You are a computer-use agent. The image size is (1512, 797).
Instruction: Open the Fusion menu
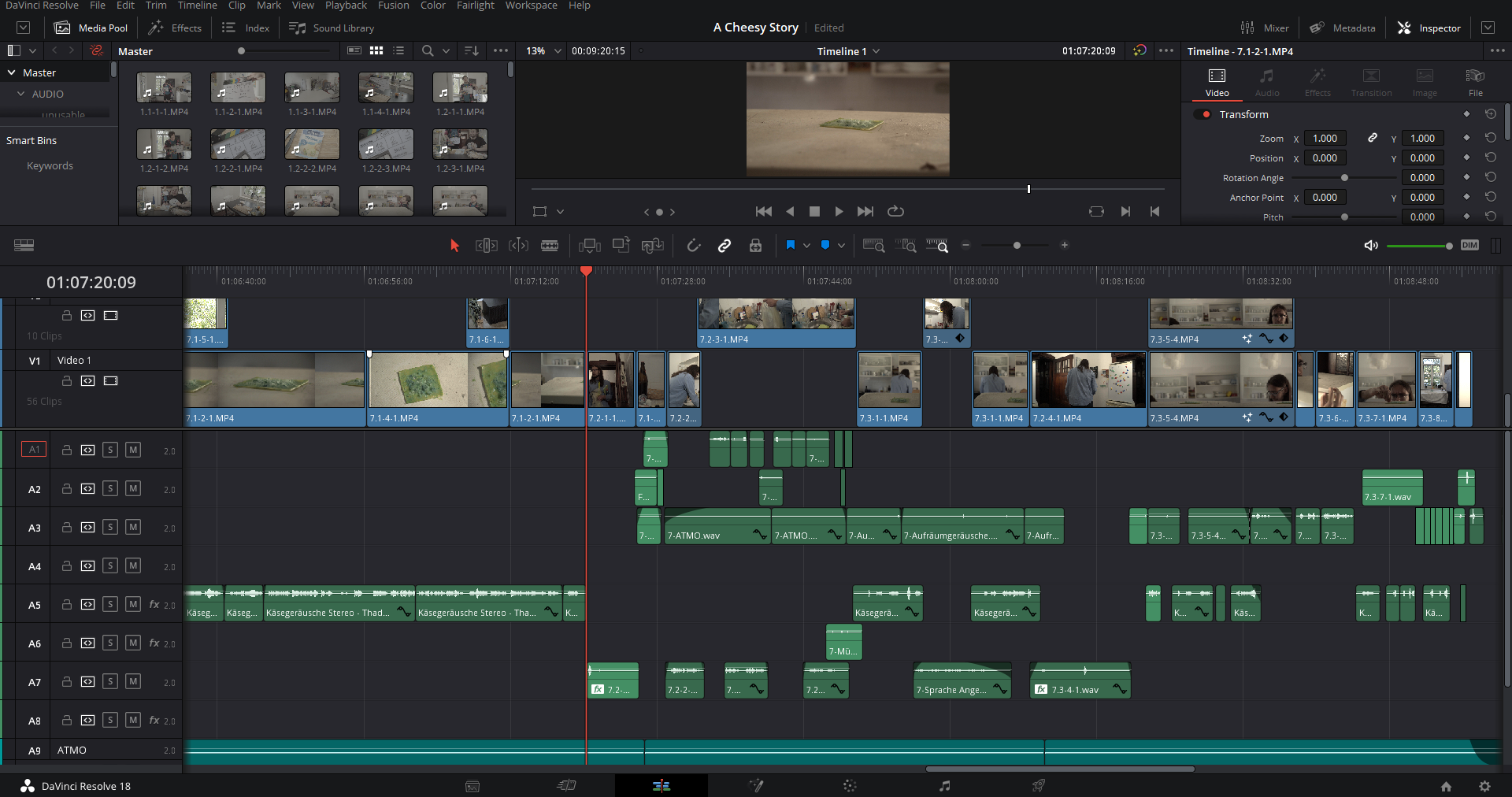click(x=393, y=6)
